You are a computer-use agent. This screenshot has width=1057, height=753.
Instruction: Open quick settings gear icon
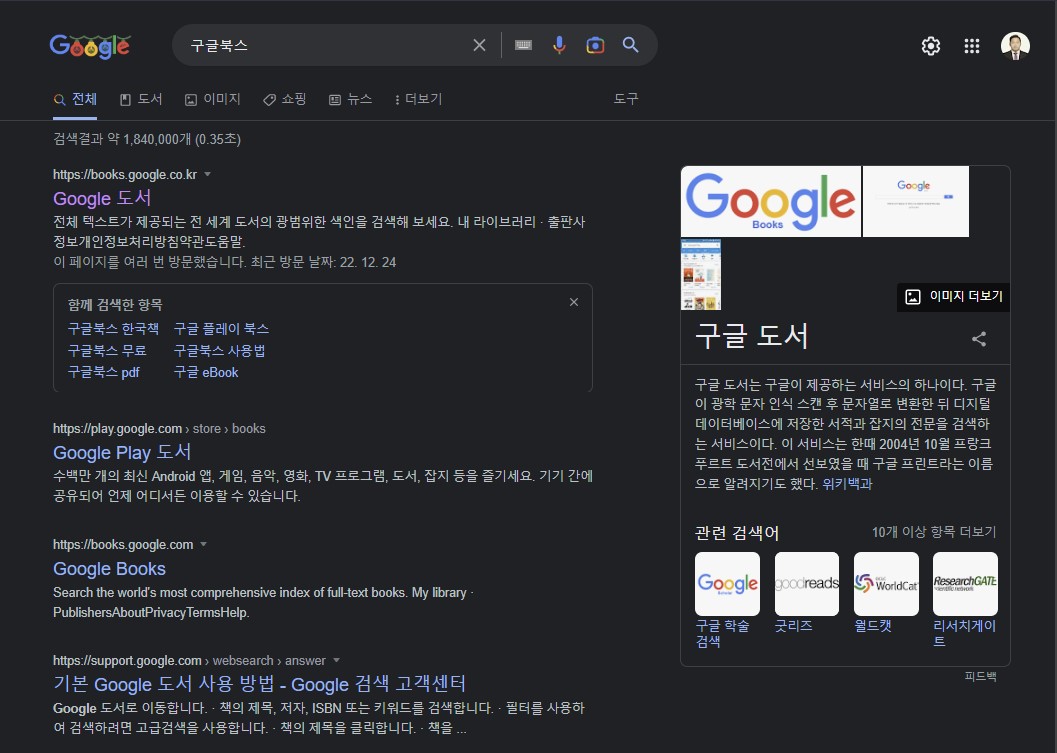coord(931,46)
